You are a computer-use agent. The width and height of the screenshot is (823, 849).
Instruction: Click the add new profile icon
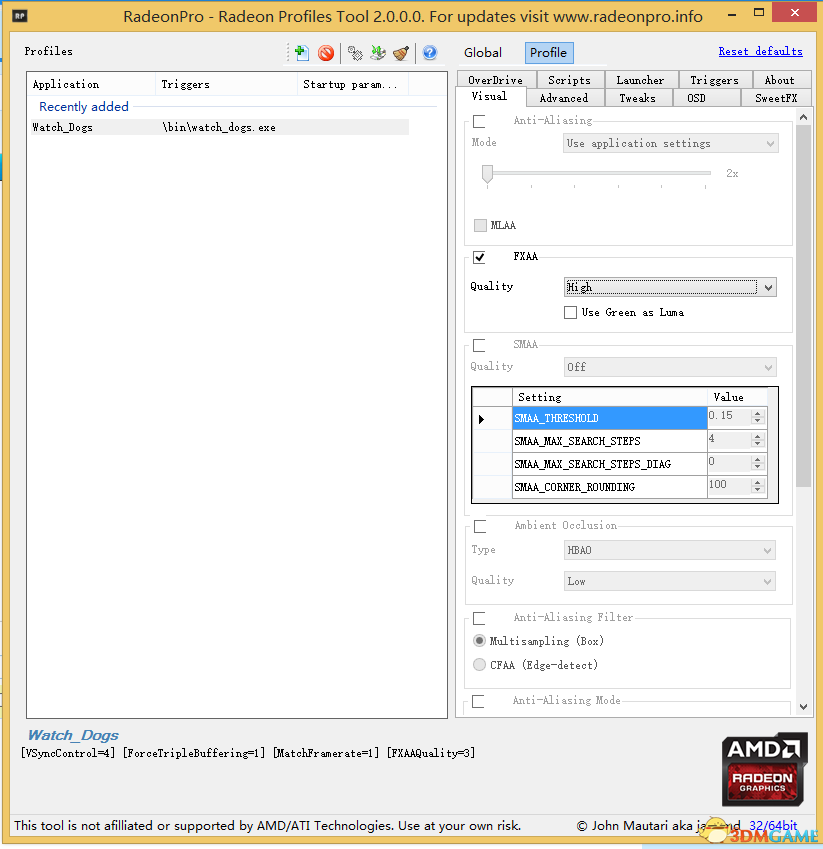pos(301,53)
